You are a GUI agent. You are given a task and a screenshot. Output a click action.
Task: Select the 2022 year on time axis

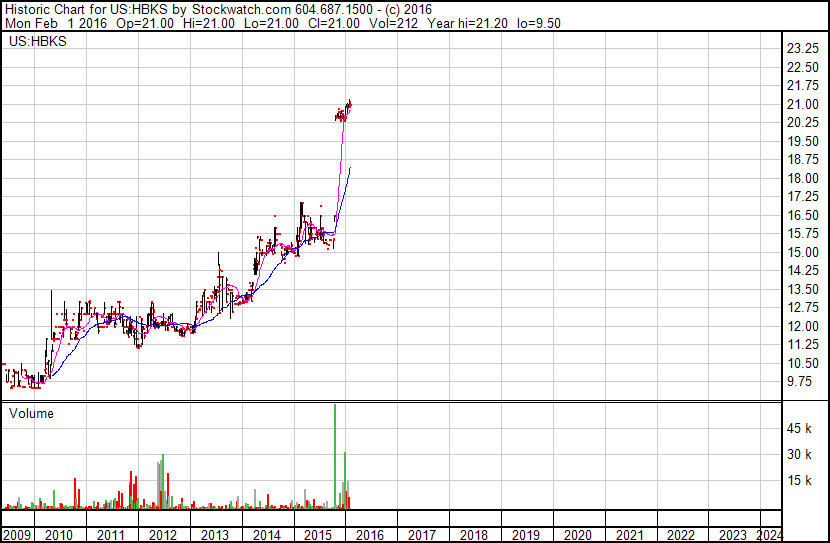click(680, 535)
